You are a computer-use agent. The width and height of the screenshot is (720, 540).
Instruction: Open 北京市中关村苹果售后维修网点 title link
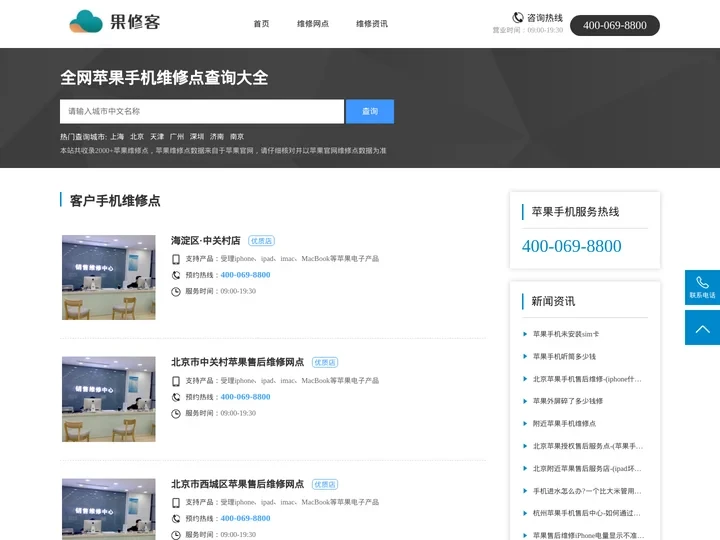click(x=237, y=362)
